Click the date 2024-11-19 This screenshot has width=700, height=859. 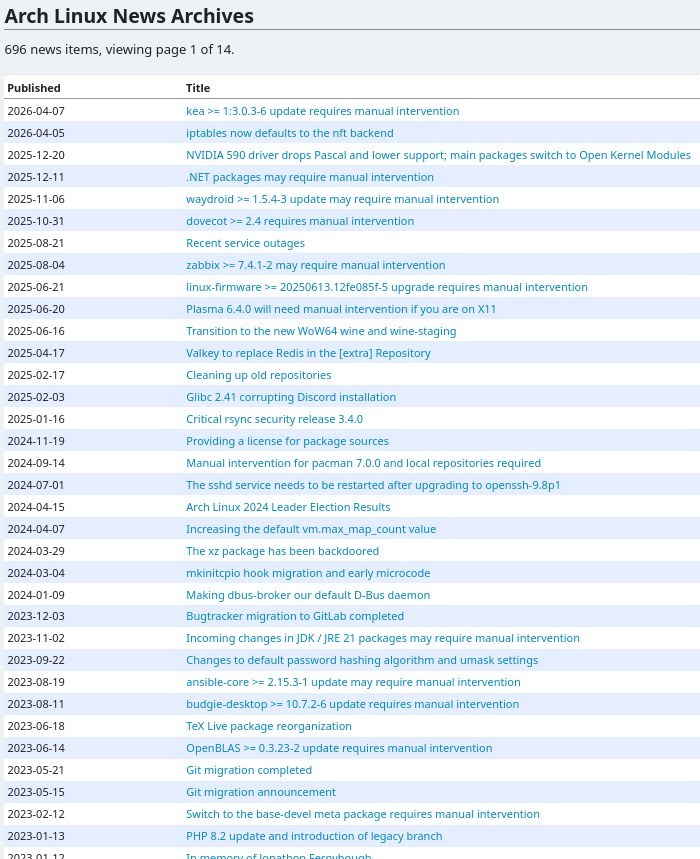point(36,440)
